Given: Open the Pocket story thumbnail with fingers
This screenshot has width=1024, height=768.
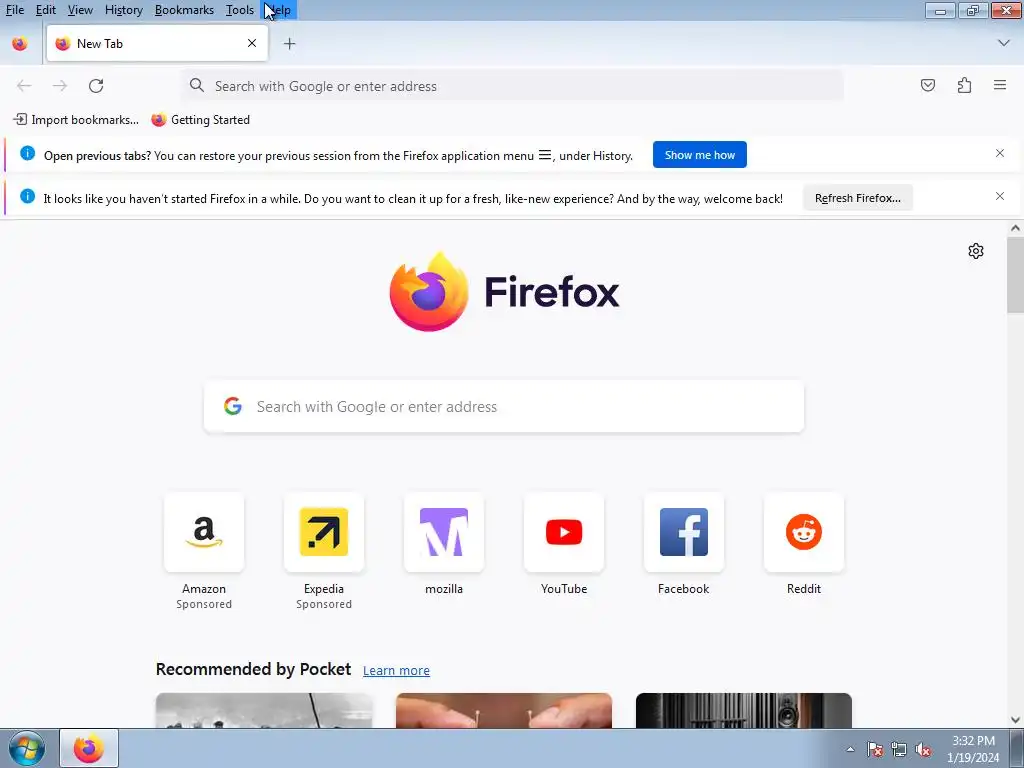Looking at the screenshot, I should [x=504, y=711].
